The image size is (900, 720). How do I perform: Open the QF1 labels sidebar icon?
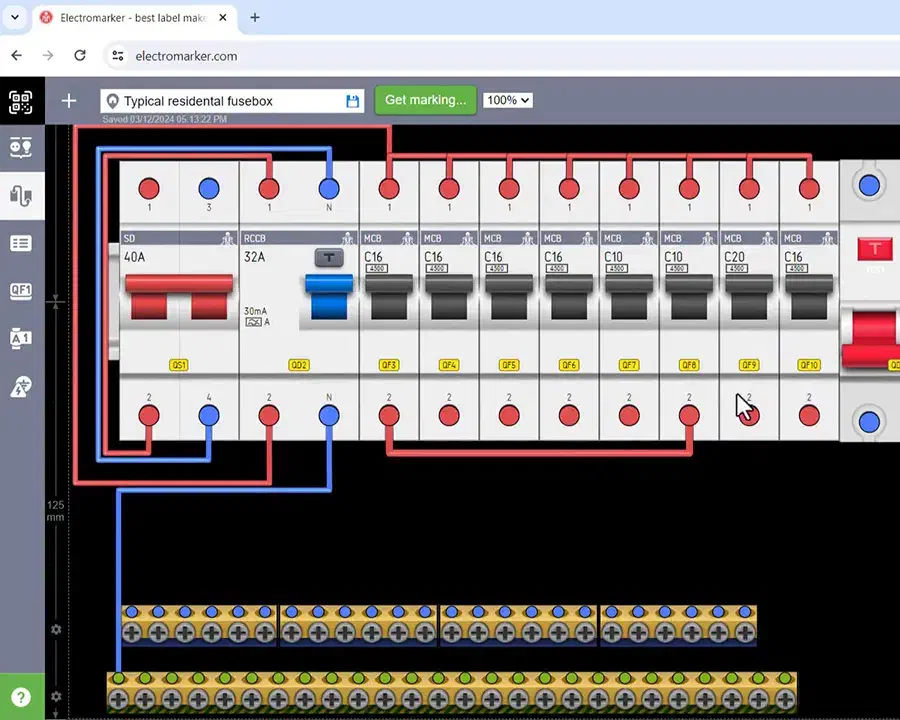(x=21, y=291)
